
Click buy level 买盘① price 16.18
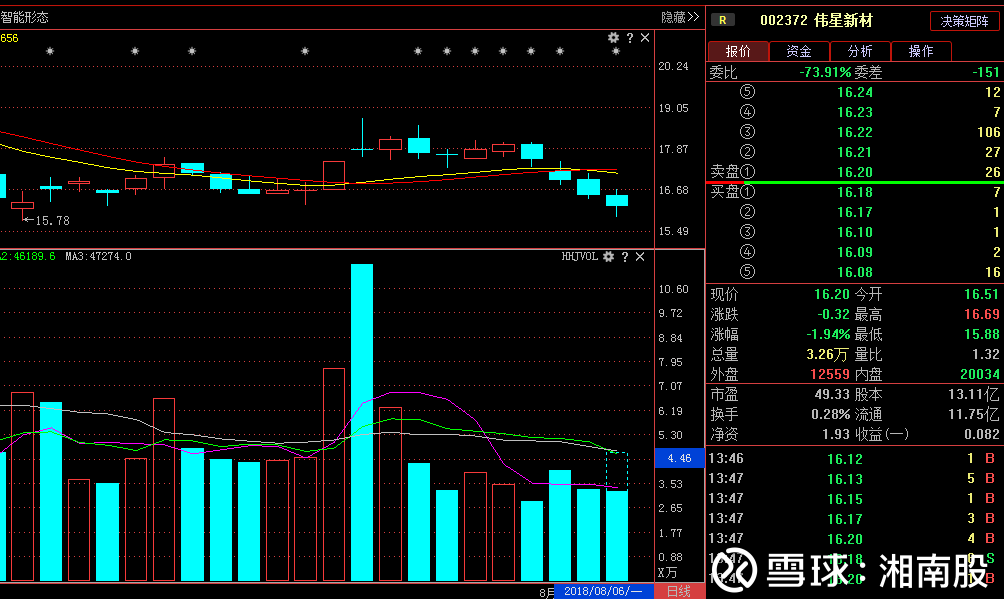[855, 192]
